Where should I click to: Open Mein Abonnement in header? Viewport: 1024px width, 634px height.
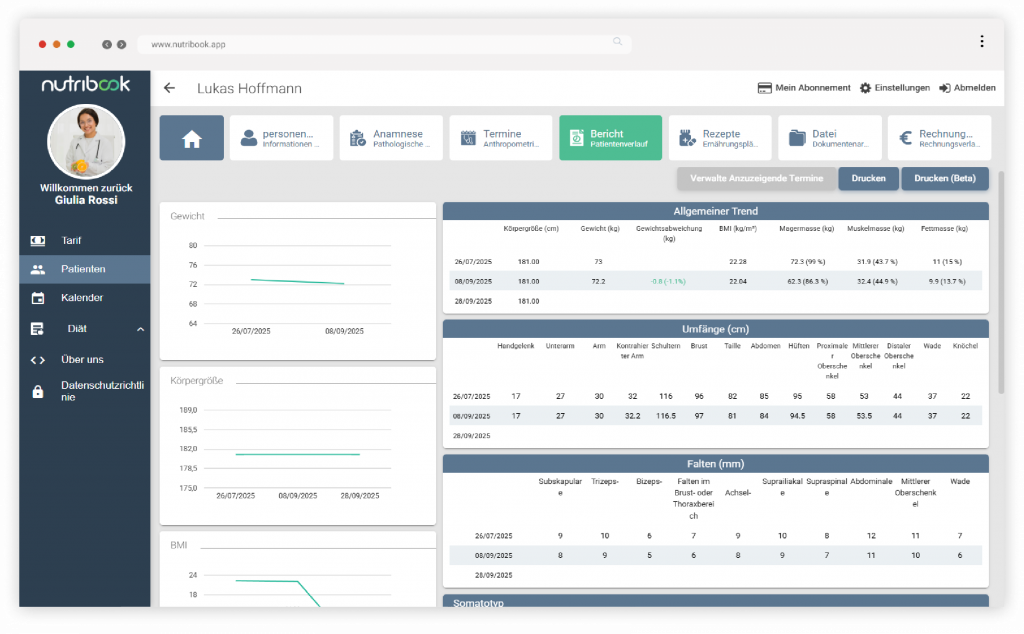804,88
